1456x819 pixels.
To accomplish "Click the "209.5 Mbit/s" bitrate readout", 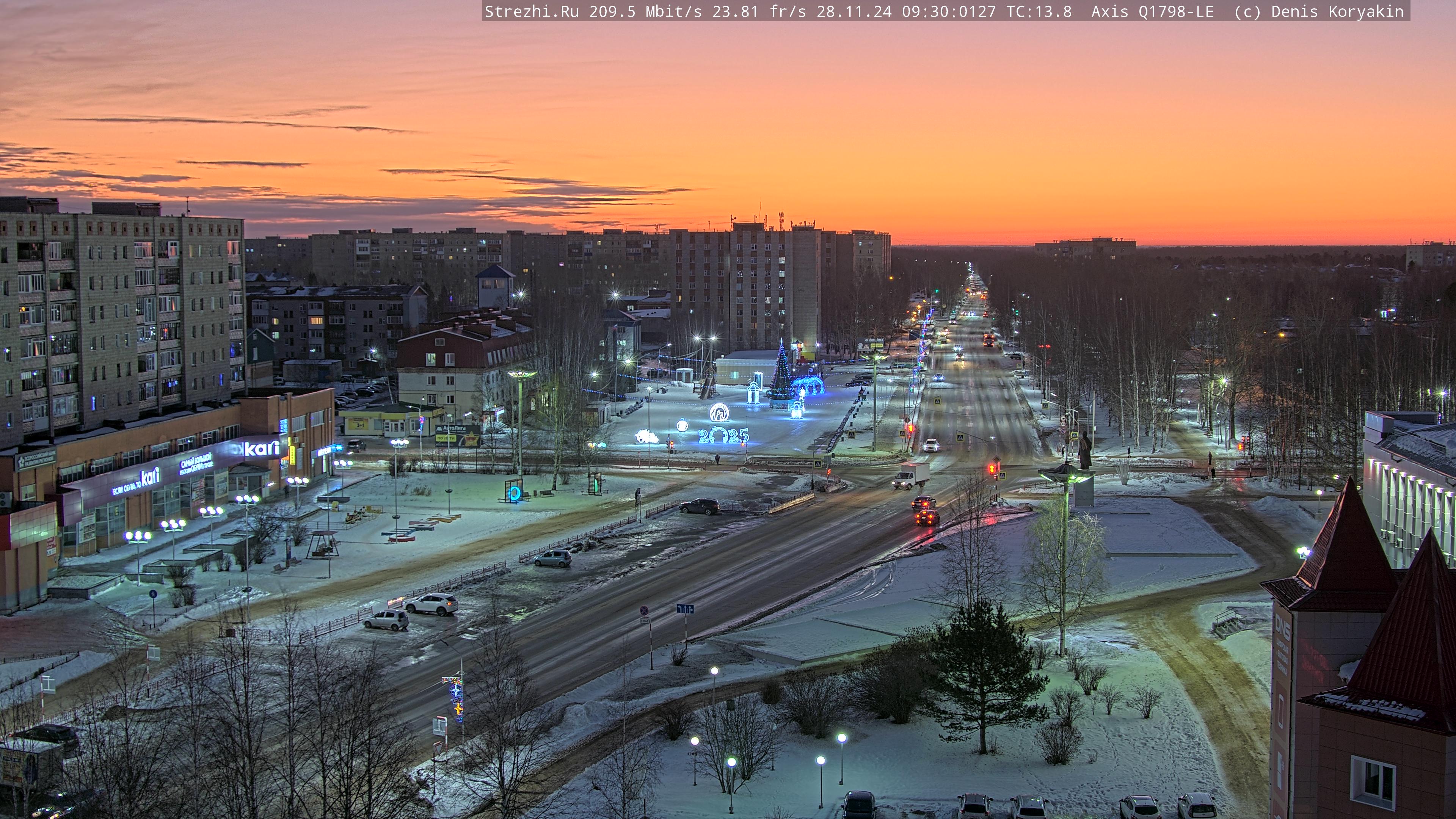I will (x=645, y=11).
